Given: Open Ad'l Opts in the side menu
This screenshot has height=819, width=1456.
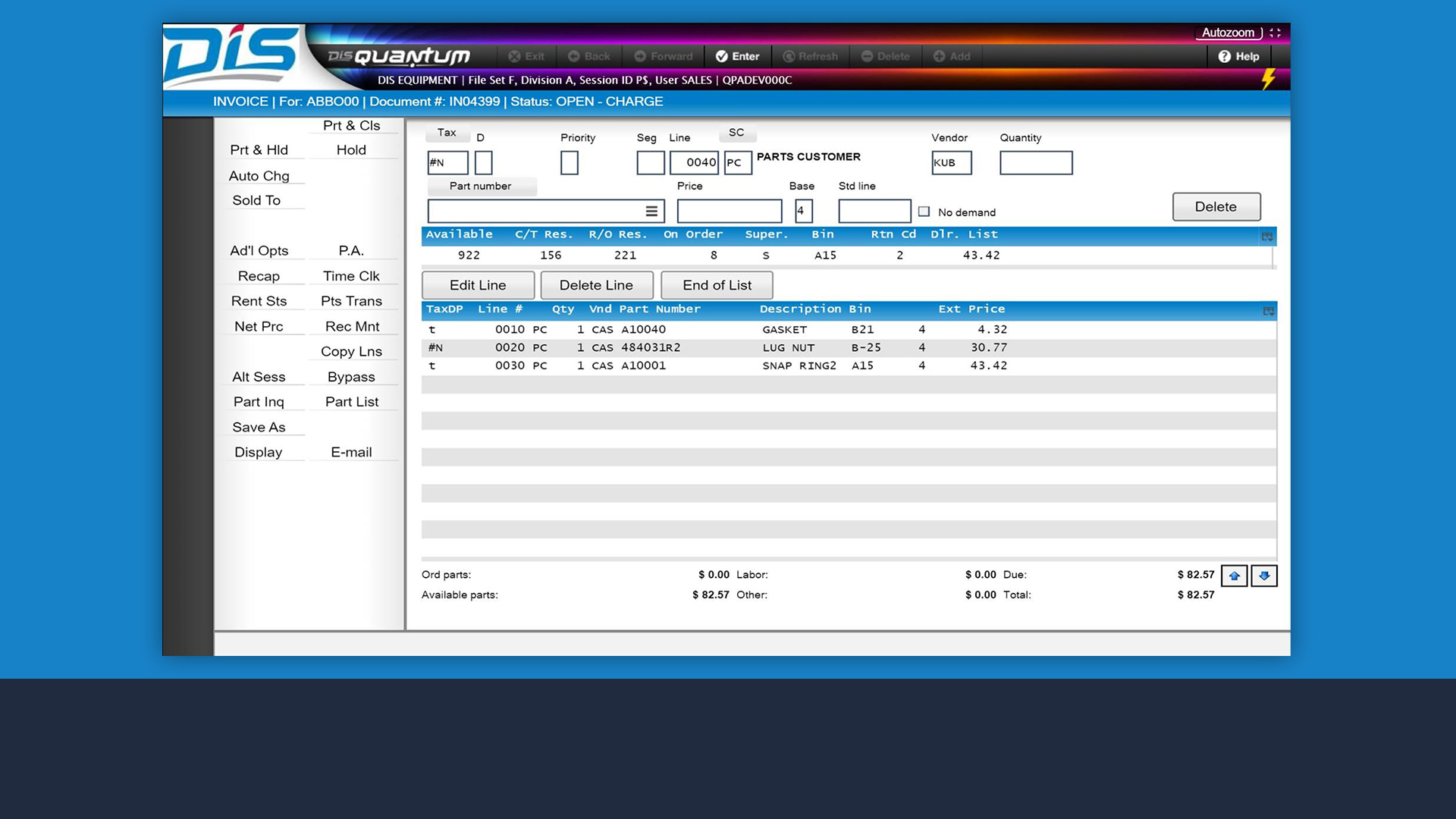Looking at the screenshot, I should click(x=259, y=250).
